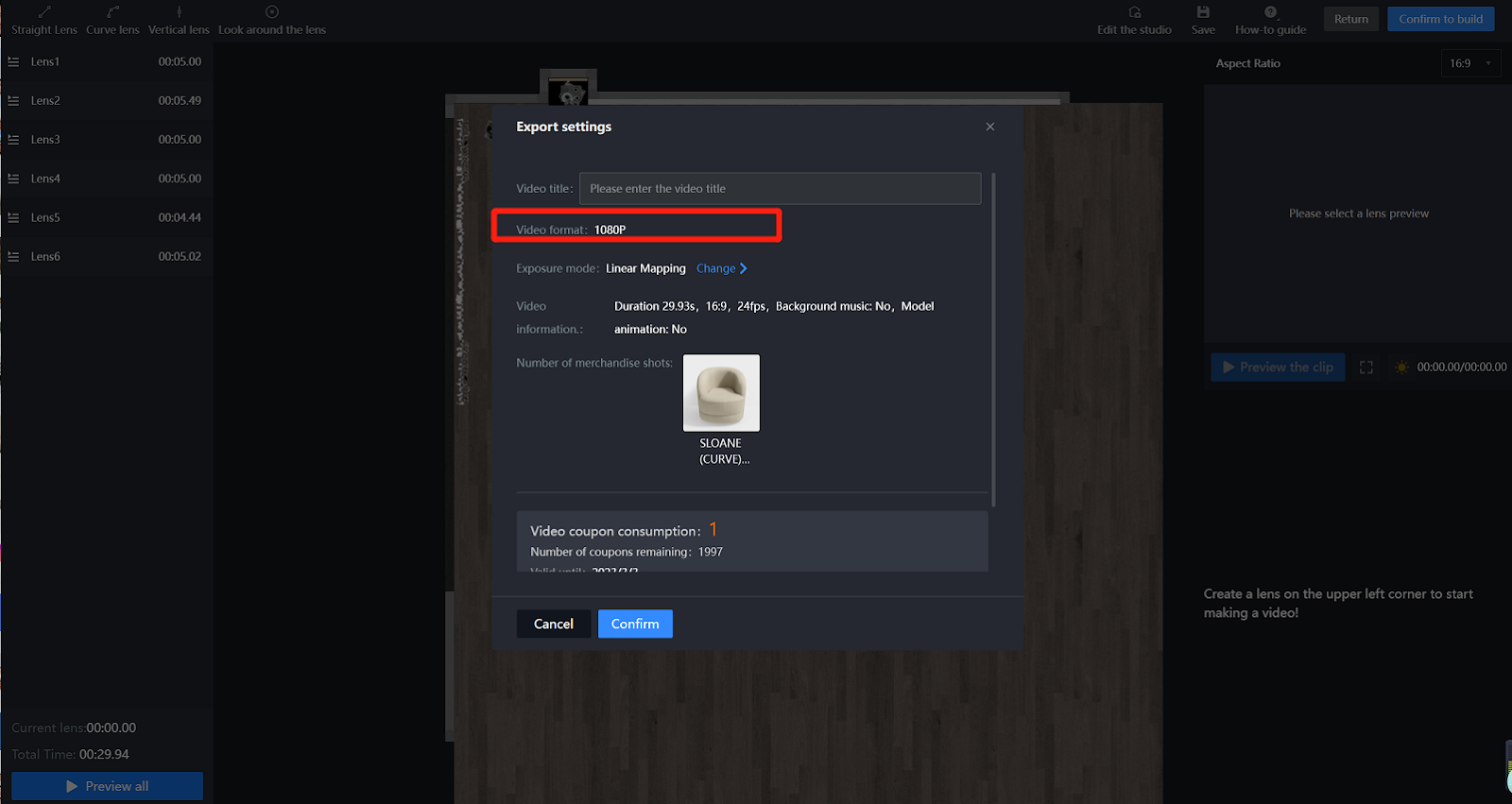This screenshot has height=804, width=1512.
Task: Open Edit the studio
Action: [x=1134, y=20]
